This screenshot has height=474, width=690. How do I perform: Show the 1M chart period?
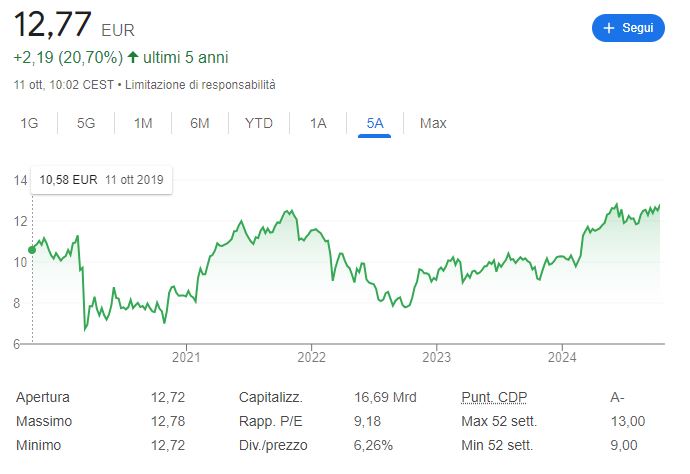tap(143, 123)
